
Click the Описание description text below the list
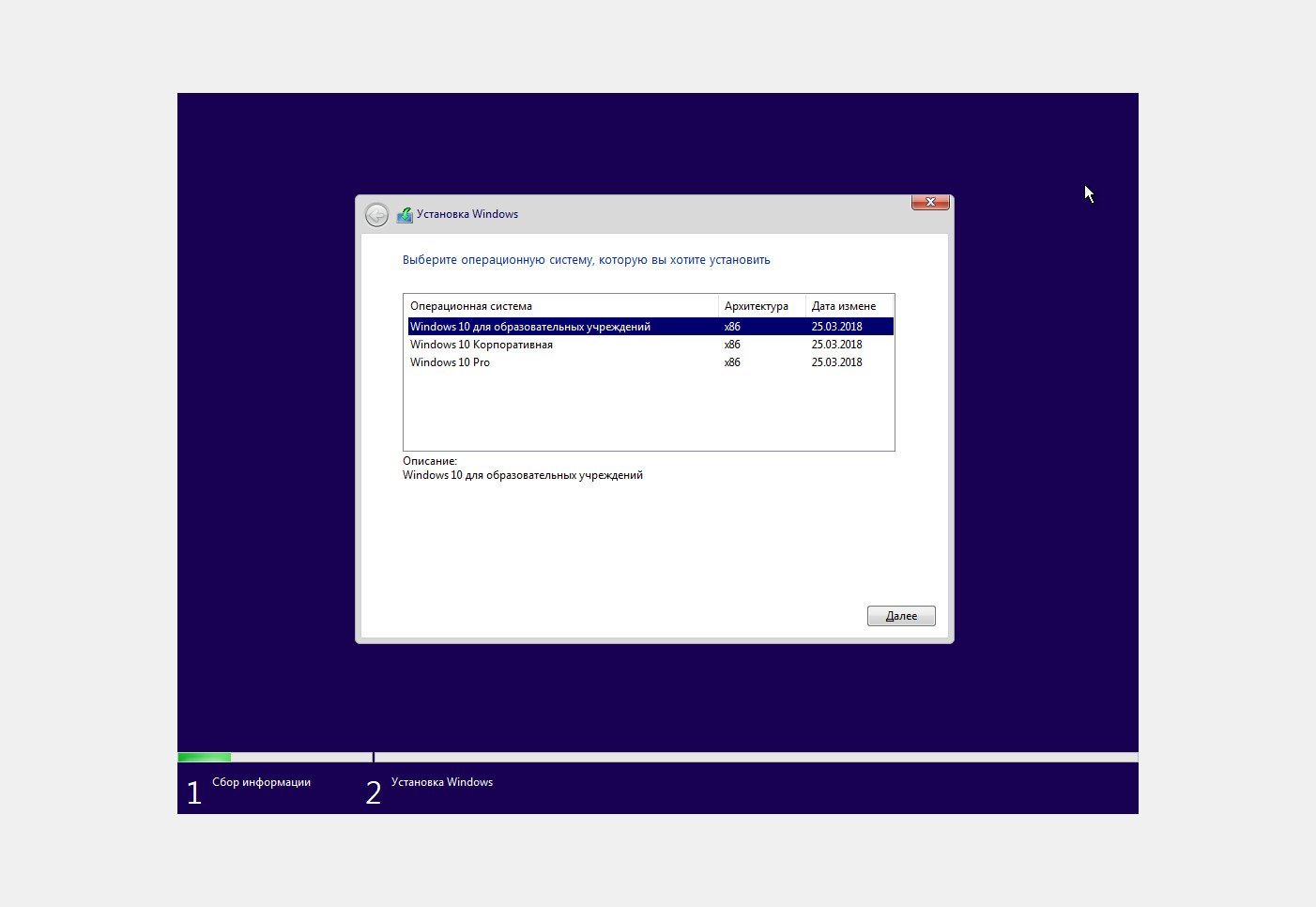coord(523,475)
